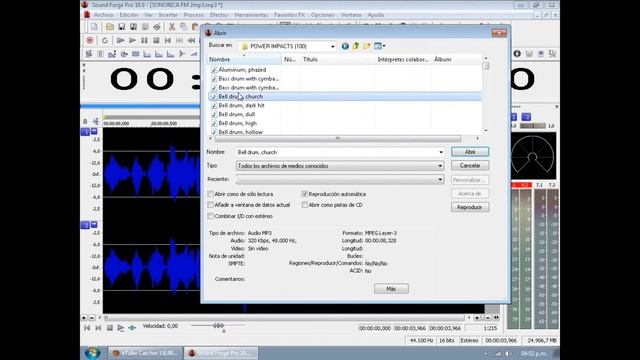
Task: Click the Go to End button below waveform
Action: coord(98,328)
